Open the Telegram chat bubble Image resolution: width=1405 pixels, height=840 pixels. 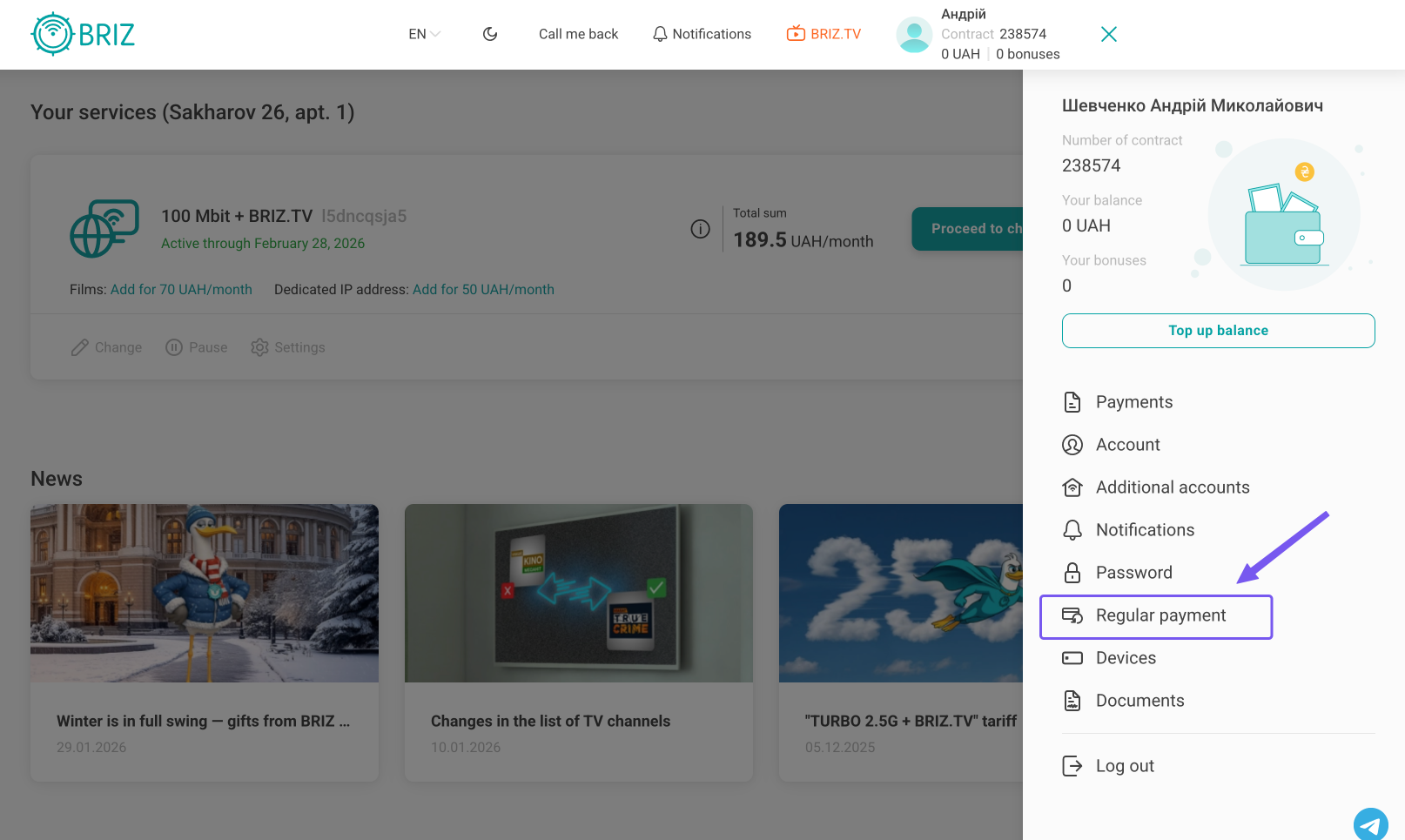(x=1370, y=824)
